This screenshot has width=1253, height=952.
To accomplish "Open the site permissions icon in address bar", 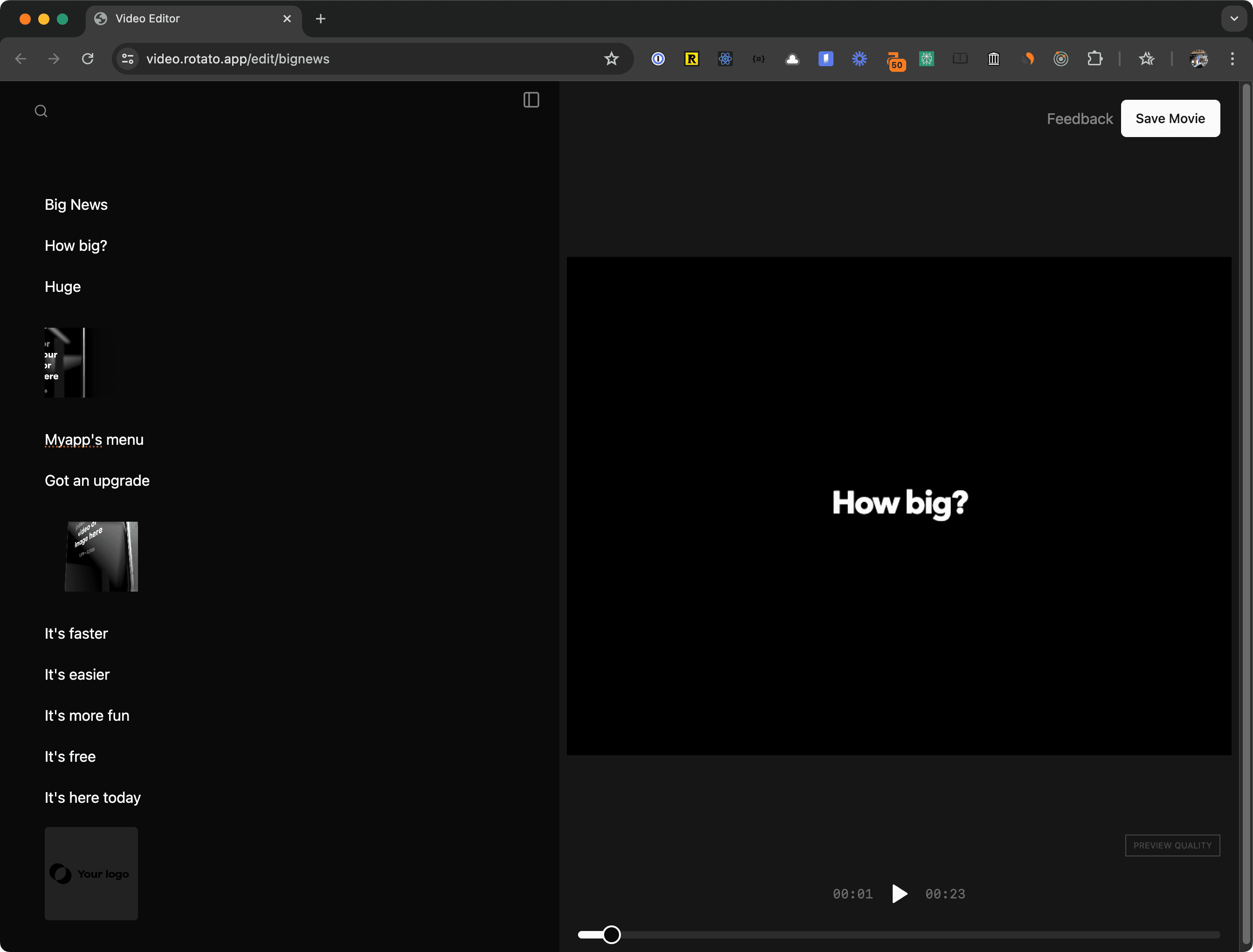I will point(127,58).
